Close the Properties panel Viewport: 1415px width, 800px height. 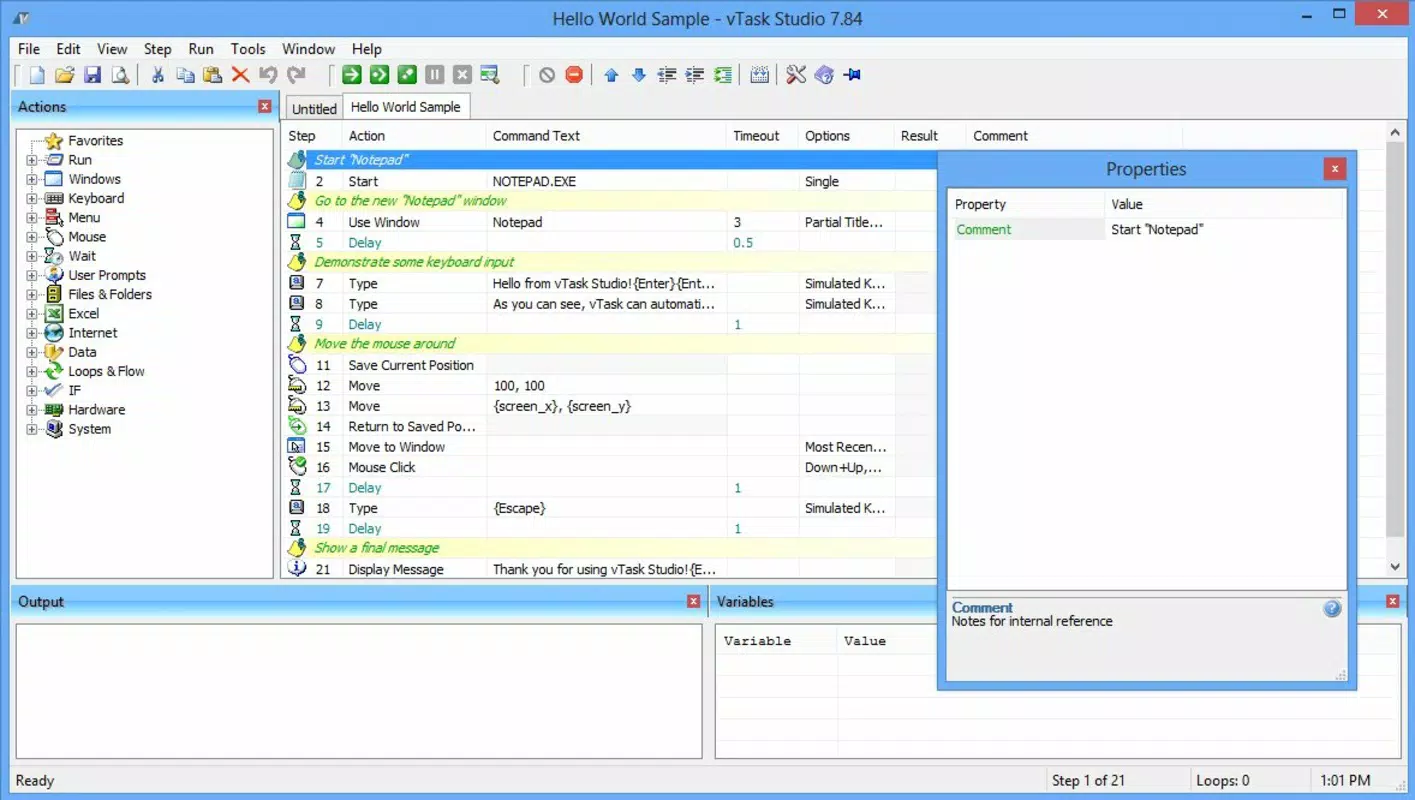tap(1334, 169)
